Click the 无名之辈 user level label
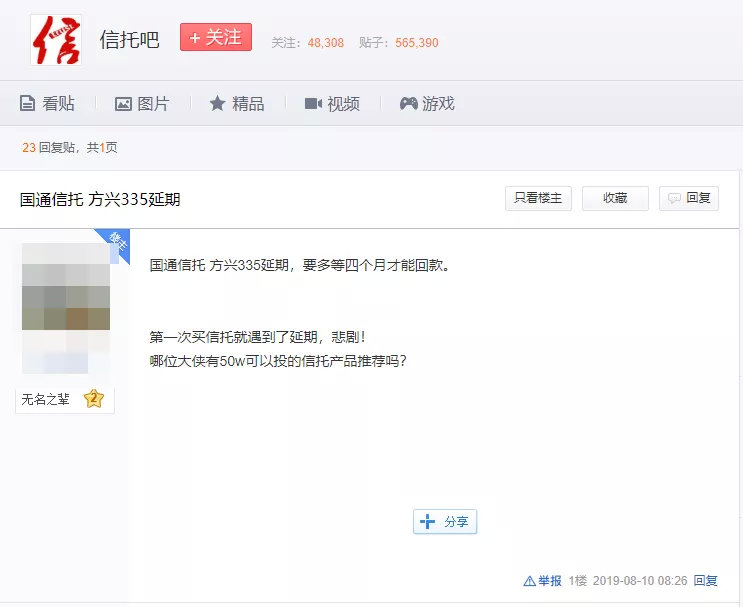Image resolution: width=743 pixels, height=607 pixels. [x=45, y=399]
